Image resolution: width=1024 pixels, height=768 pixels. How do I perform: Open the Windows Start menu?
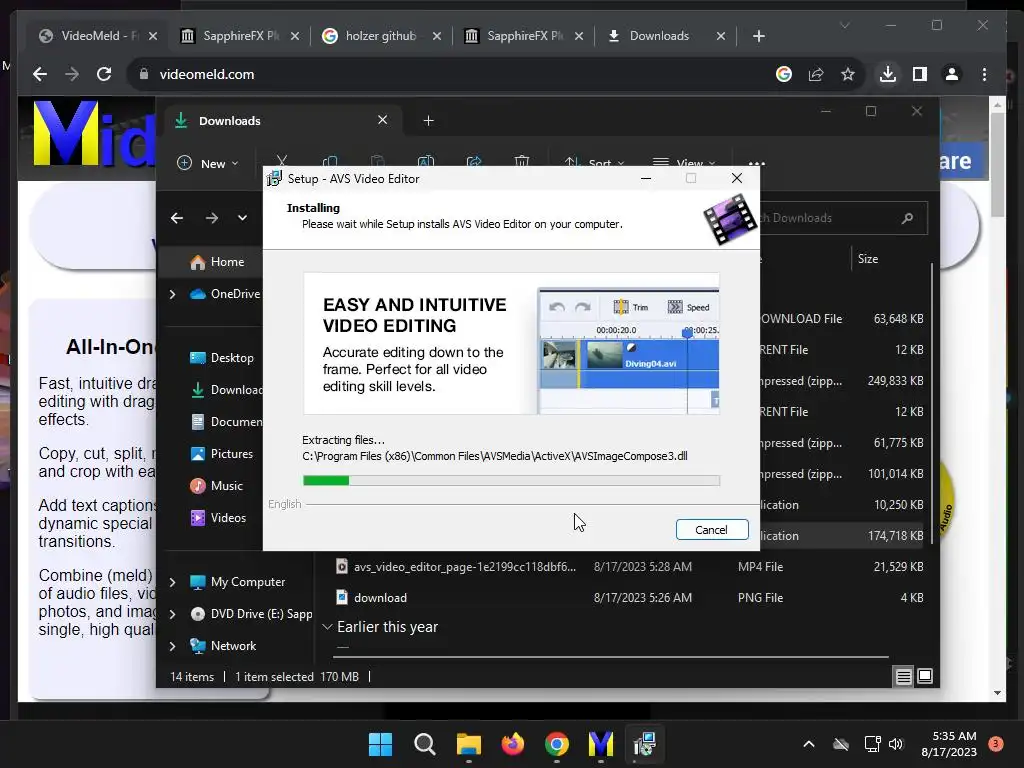381,744
